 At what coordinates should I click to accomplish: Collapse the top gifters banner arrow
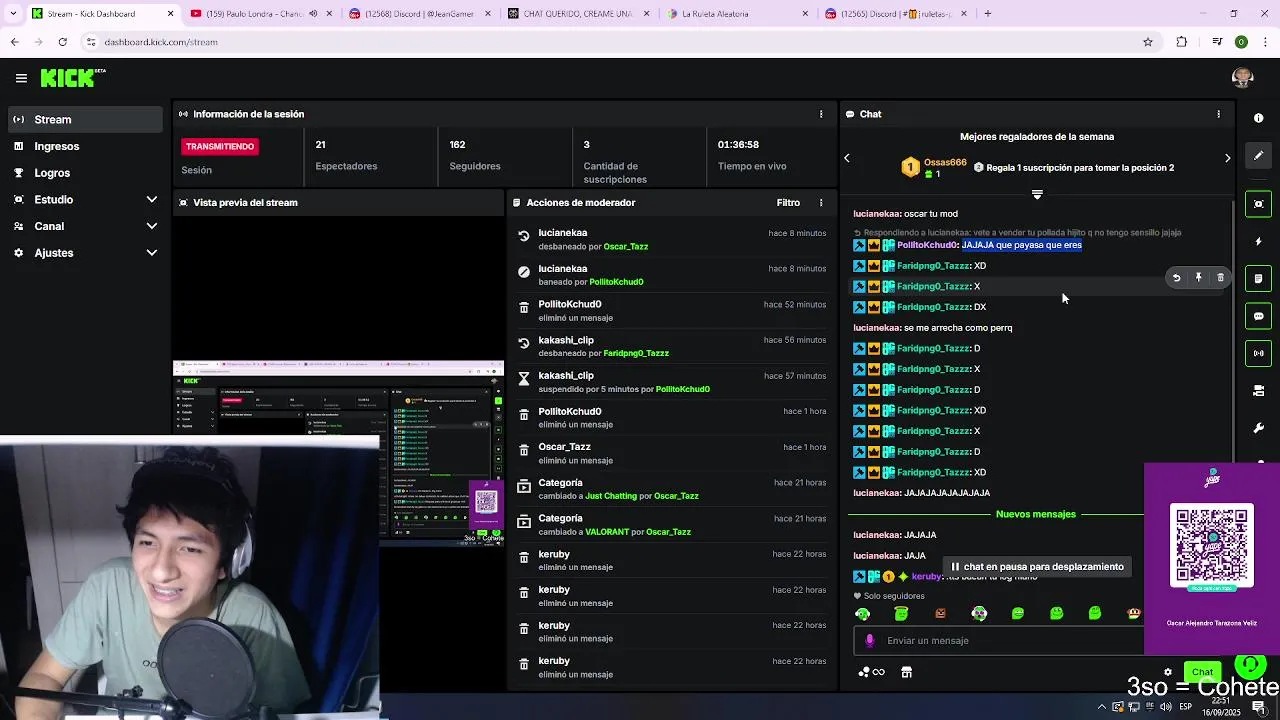point(1037,194)
